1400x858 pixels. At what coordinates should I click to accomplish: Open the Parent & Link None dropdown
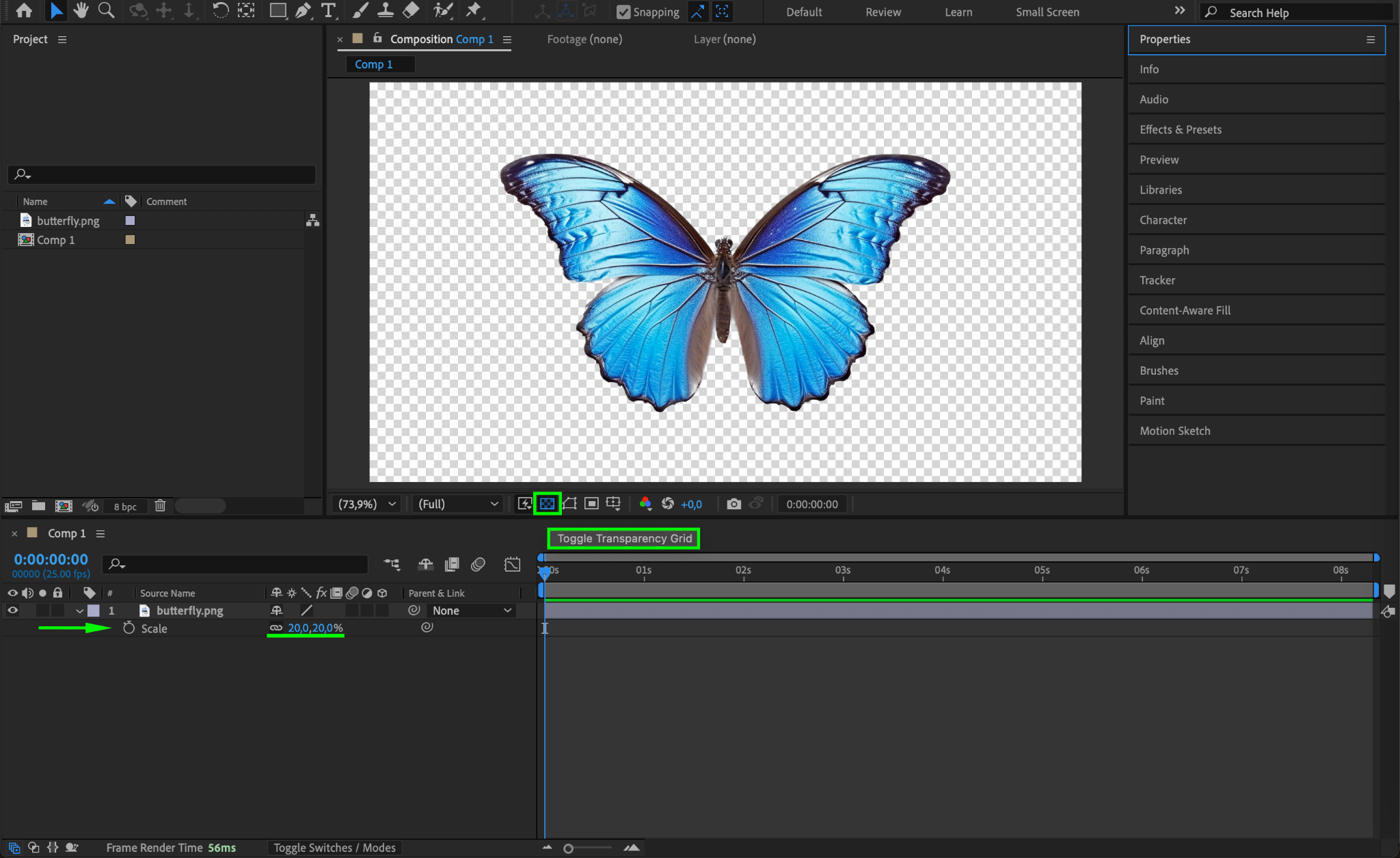(x=472, y=611)
